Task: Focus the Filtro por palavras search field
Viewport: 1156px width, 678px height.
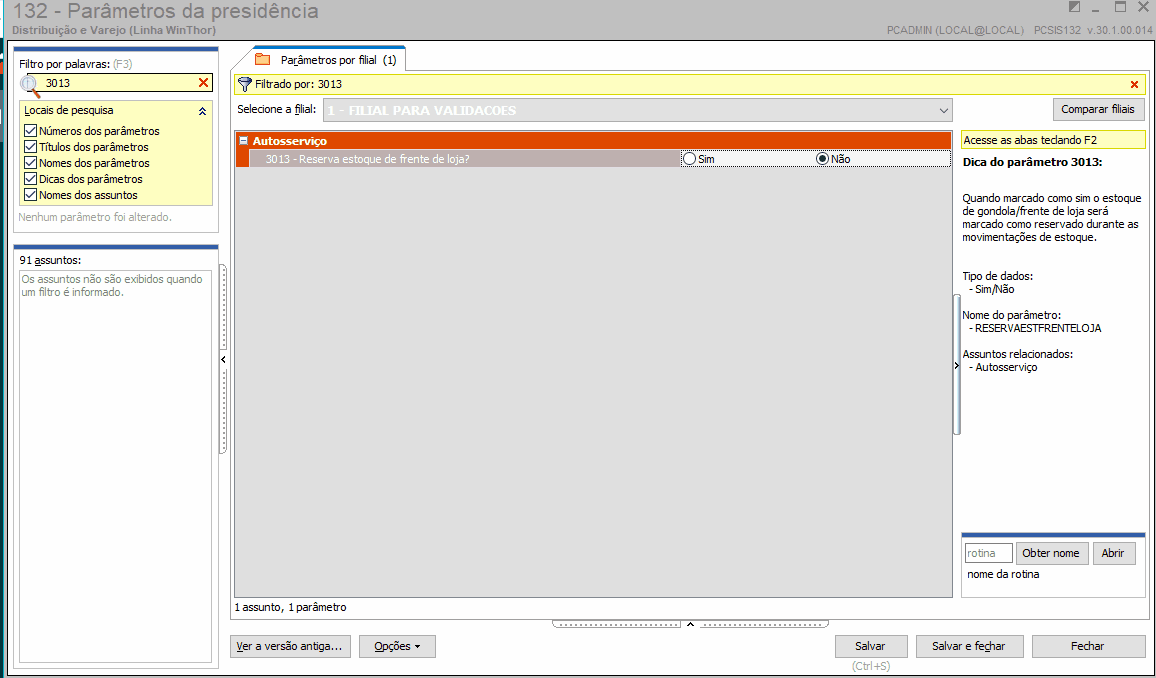Action: click(x=118, y=83)
